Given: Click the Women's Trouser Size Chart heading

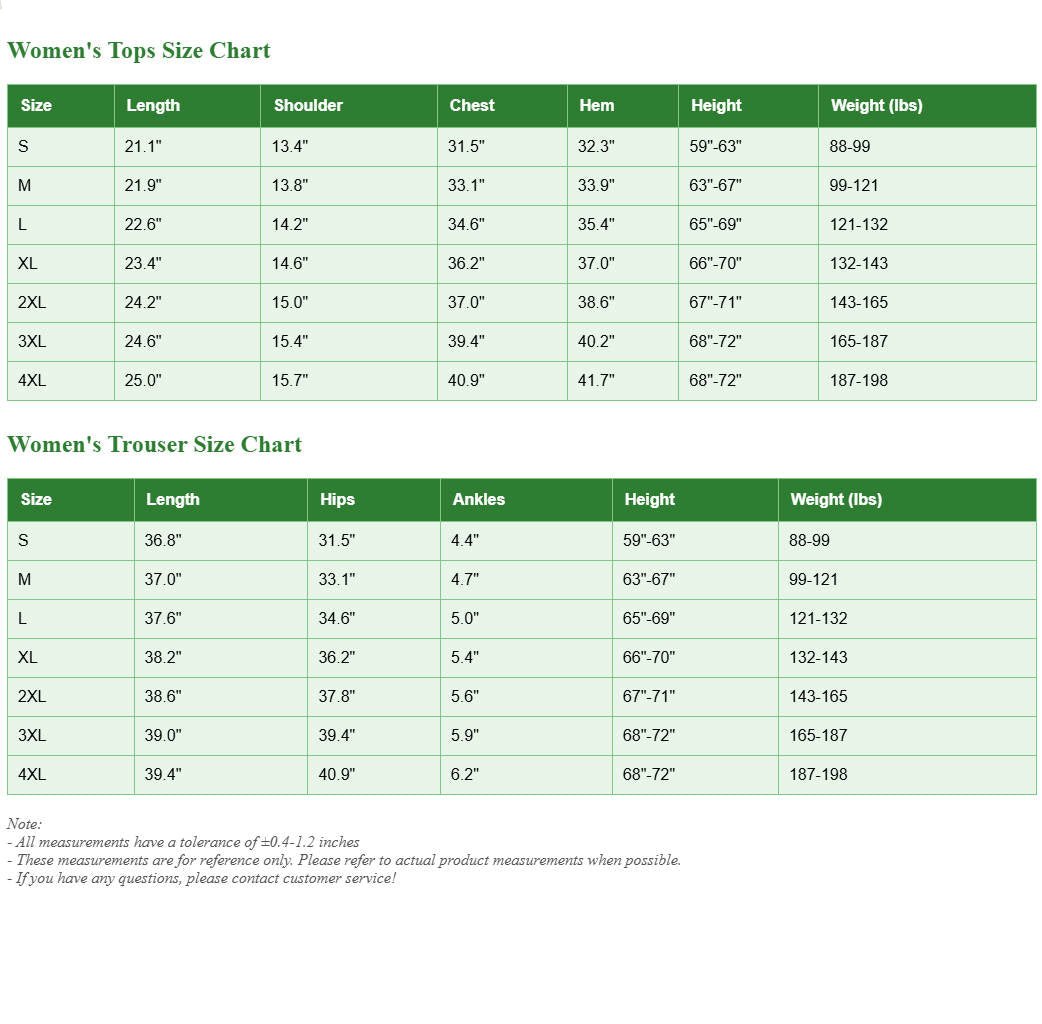Looking at the screenshot, I should [x=154, y=445].
